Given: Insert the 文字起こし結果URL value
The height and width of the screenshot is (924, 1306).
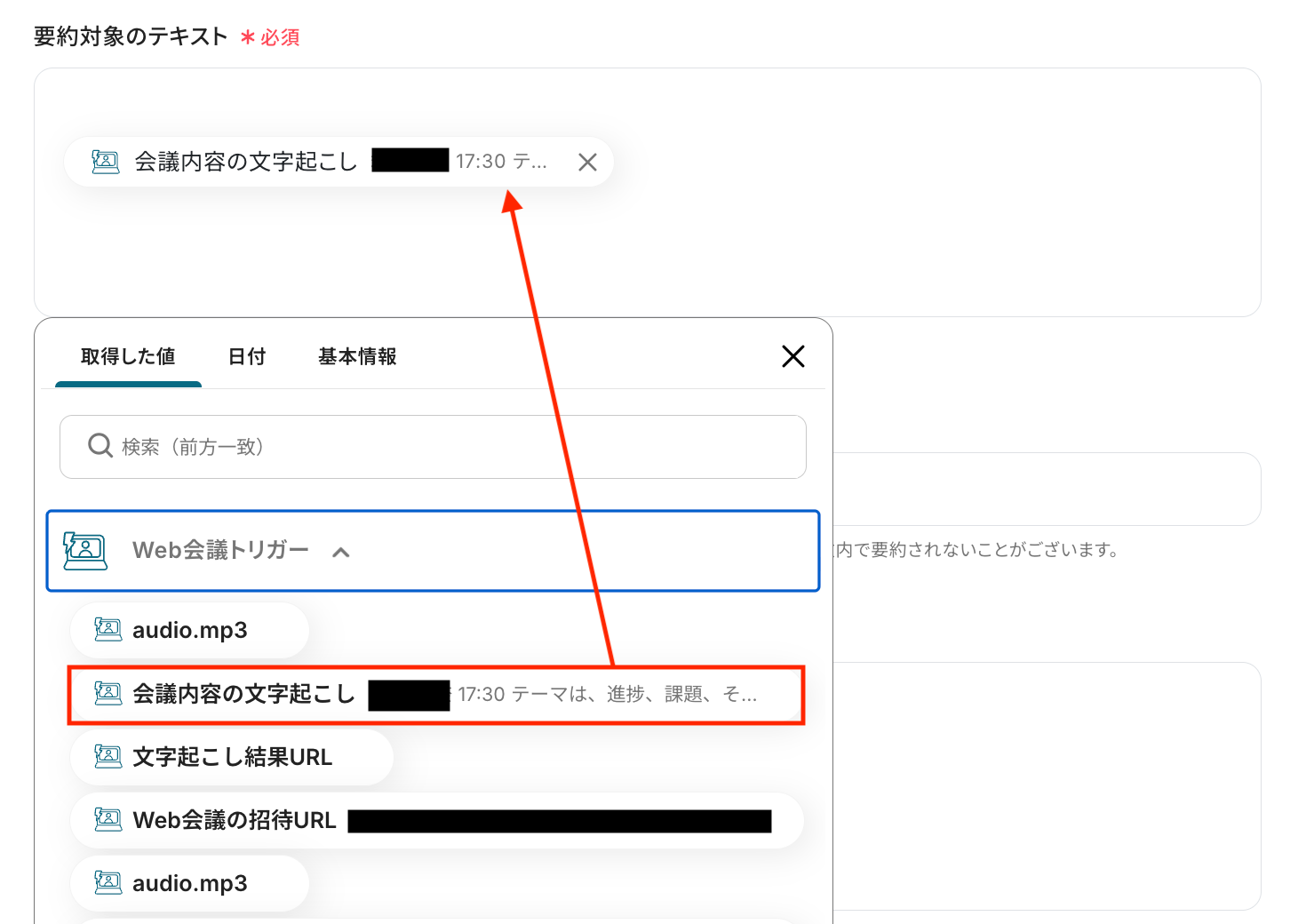Looking at the screenshot, I should pos(231,757).
